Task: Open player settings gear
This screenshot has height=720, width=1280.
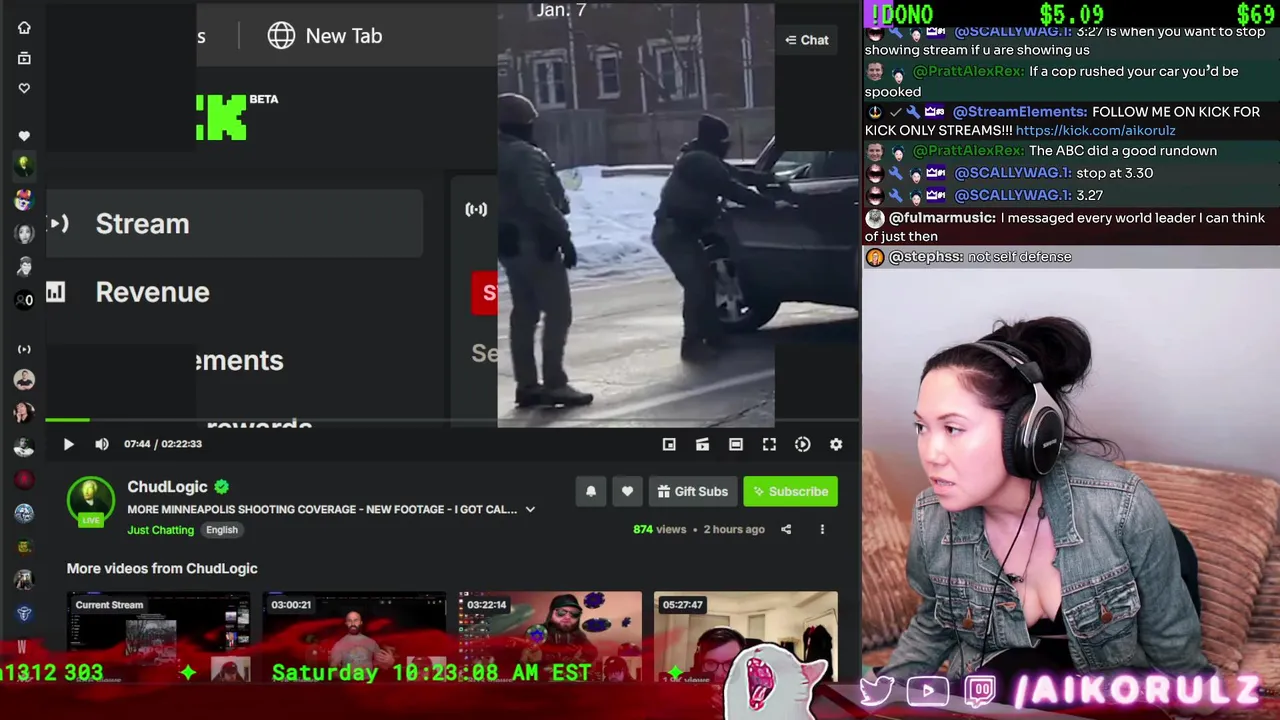Action: pyautogui.click(x=836, y=444)
